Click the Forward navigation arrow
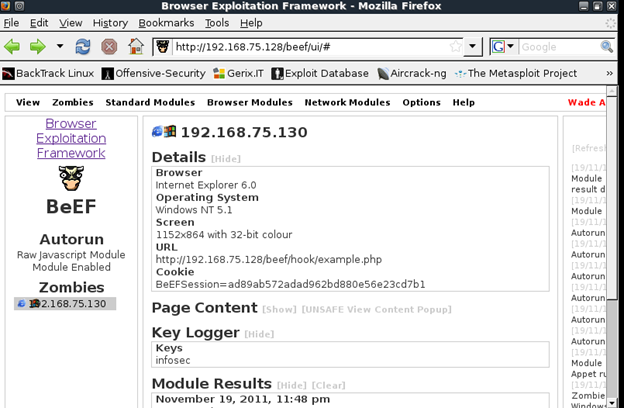This screenshot has height=408, width=624. point(37,47)
